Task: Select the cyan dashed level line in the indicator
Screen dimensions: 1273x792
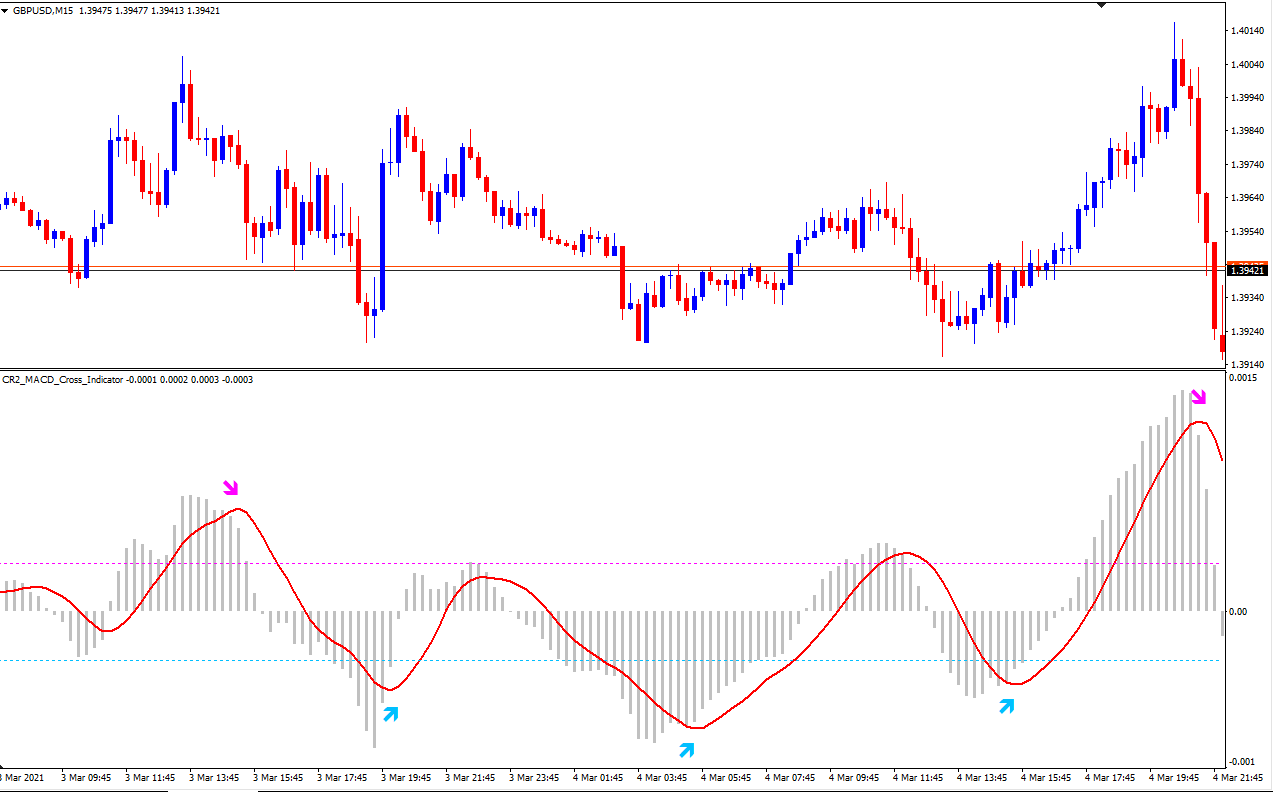Action: (612, 660)
